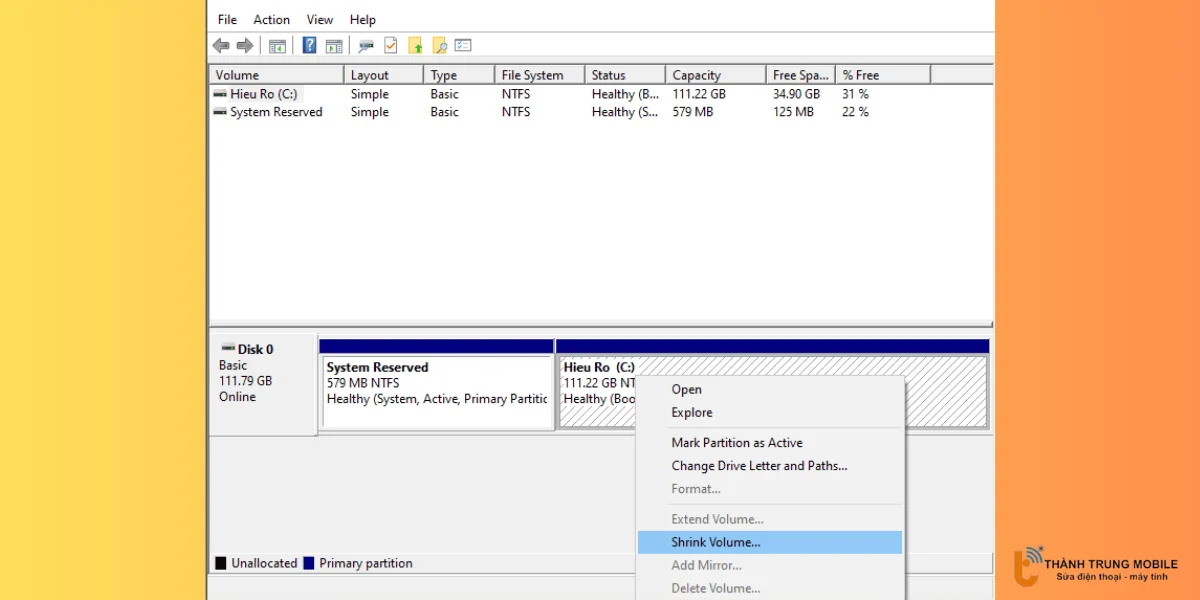Click the checklist settings toolbar icon
The height and width of the screenshot is (600, 1200).
(463, 46)
